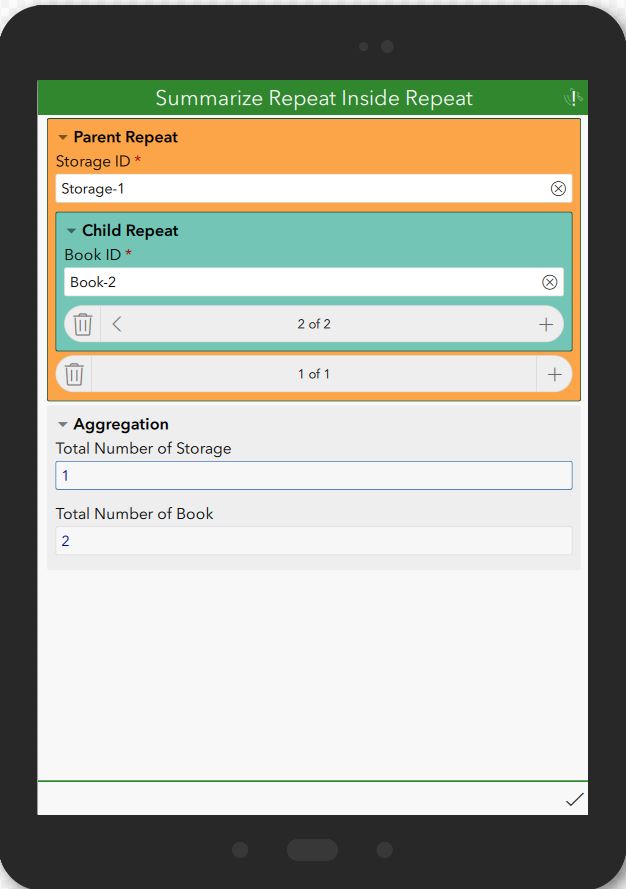This screenshot has height=889, width=626.
Task: Select the Total Number of Book field
Action: [x=314, y=541]
